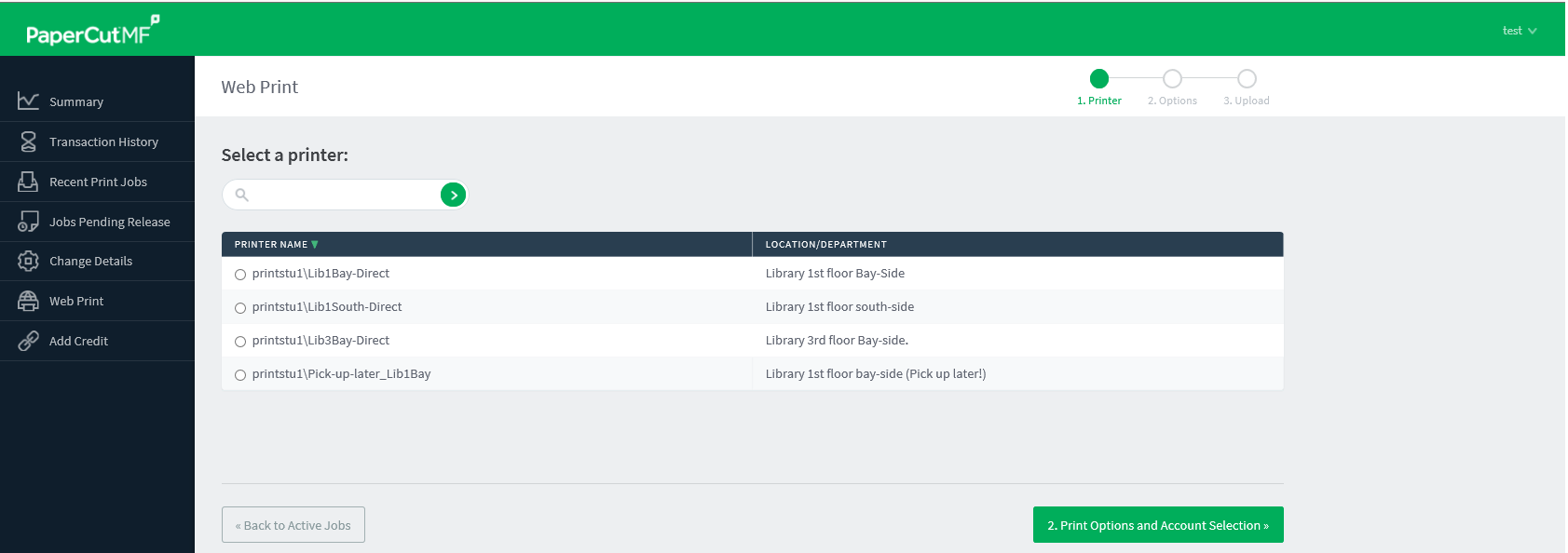Image resolution: width=1568 pixels, height=553 pixels.
Task: Sort by the Printer Name column header
Action: 271,245
